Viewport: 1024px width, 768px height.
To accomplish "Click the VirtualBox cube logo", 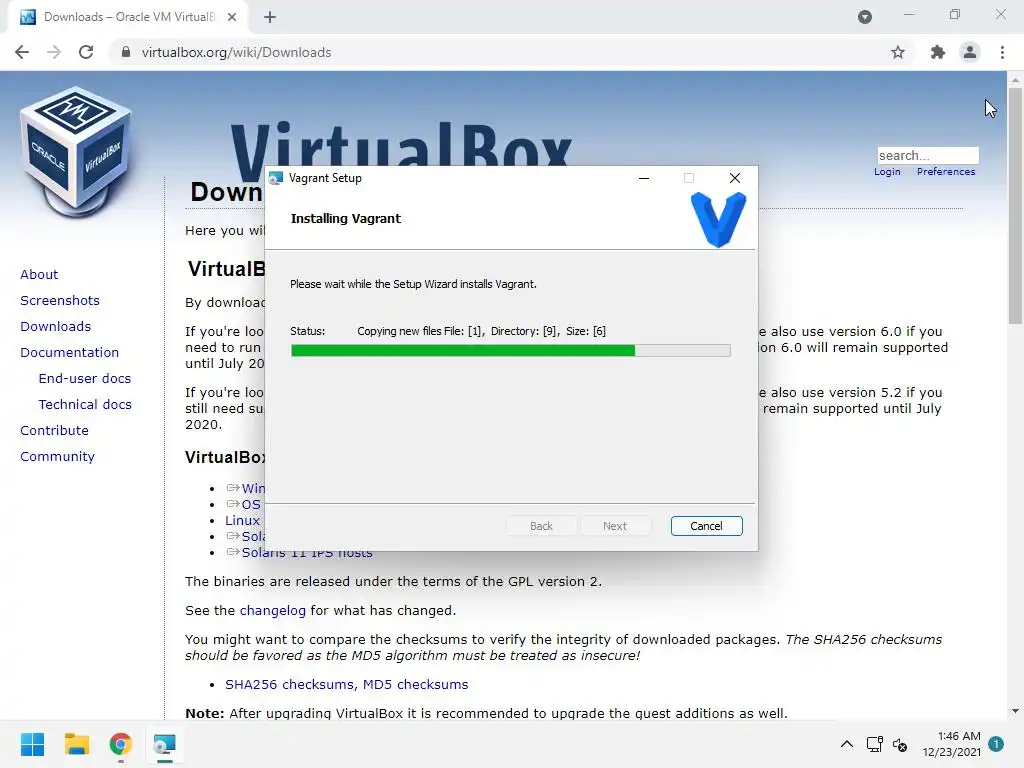I will 76,152.
